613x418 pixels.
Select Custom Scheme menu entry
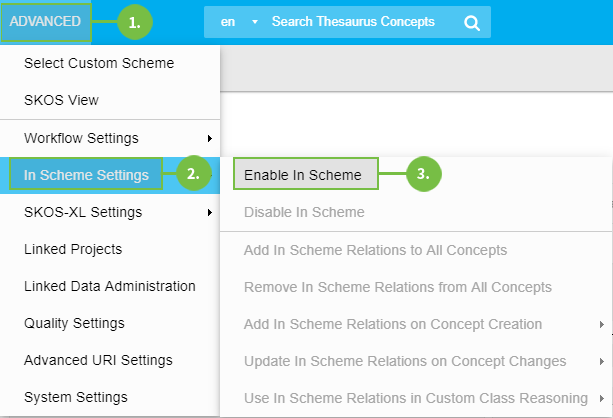(x=99, y=63)
